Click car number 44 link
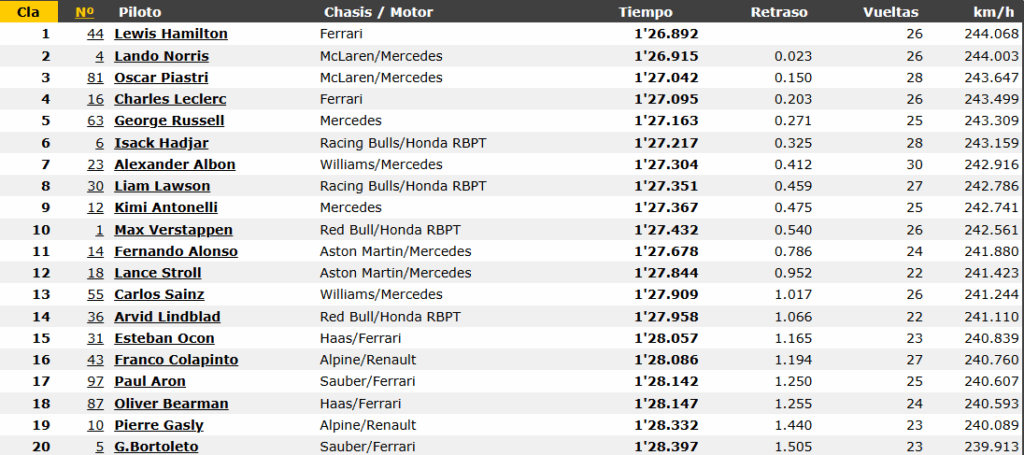This screenshot has height=455, width=1024. coord(95,34)
